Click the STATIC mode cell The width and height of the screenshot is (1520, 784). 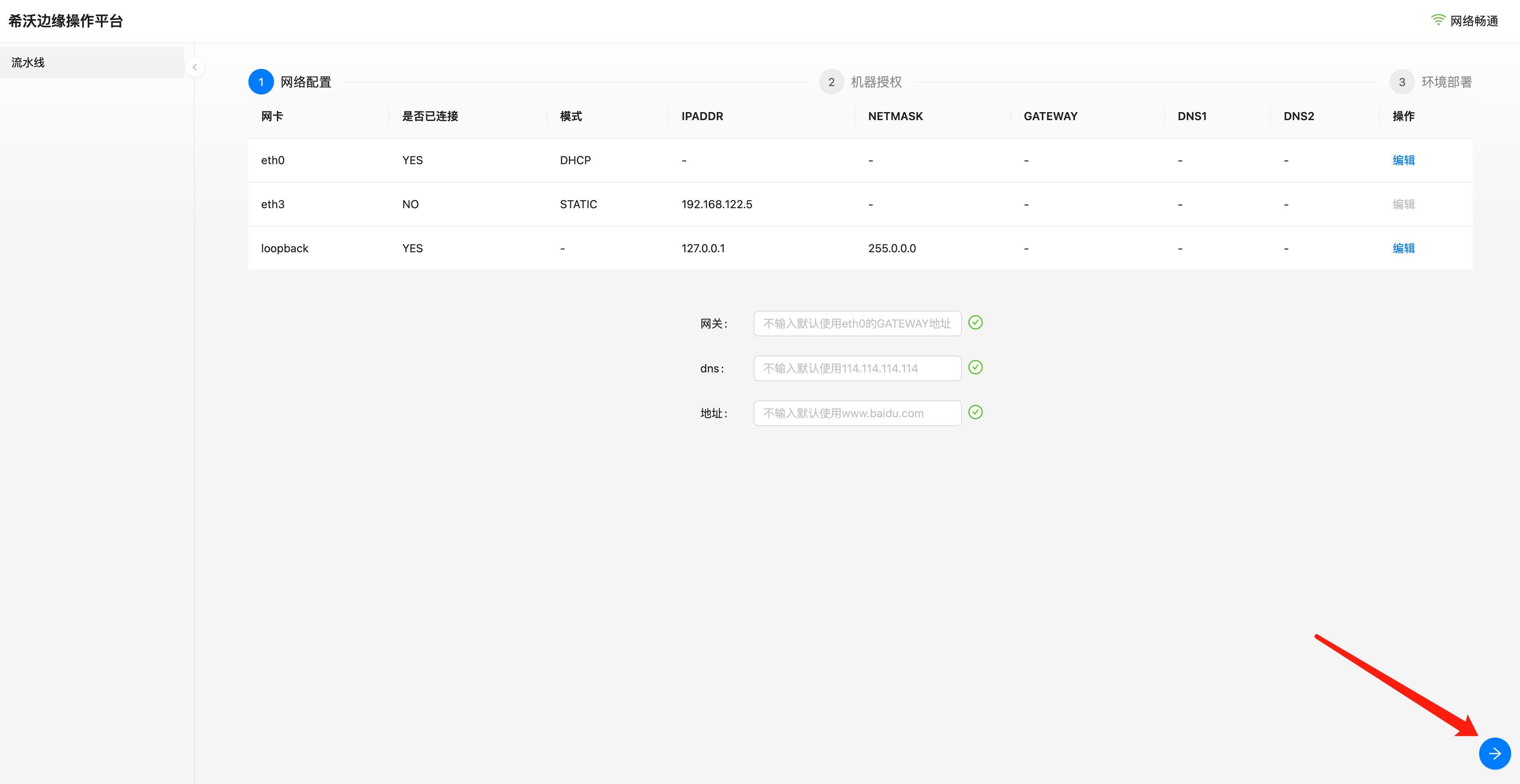(x=578, y=204)
